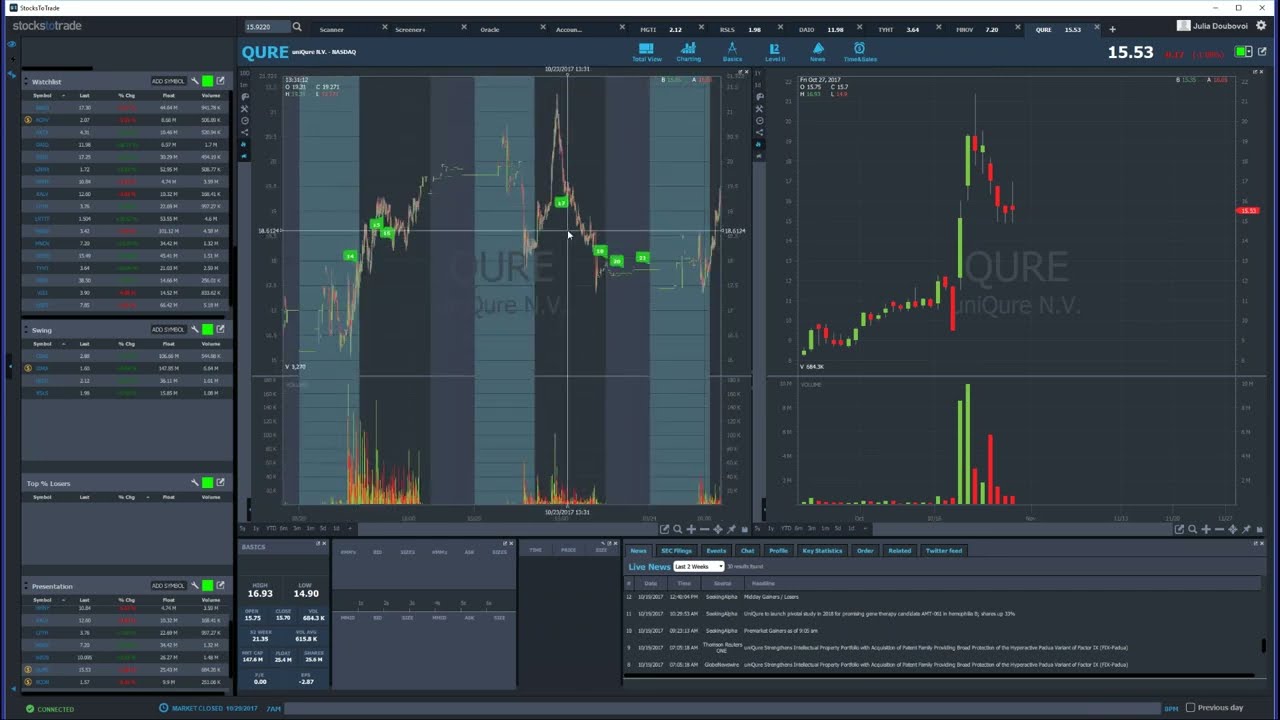
Task: Open the SEC Filings tab
Action: [676, 550]
